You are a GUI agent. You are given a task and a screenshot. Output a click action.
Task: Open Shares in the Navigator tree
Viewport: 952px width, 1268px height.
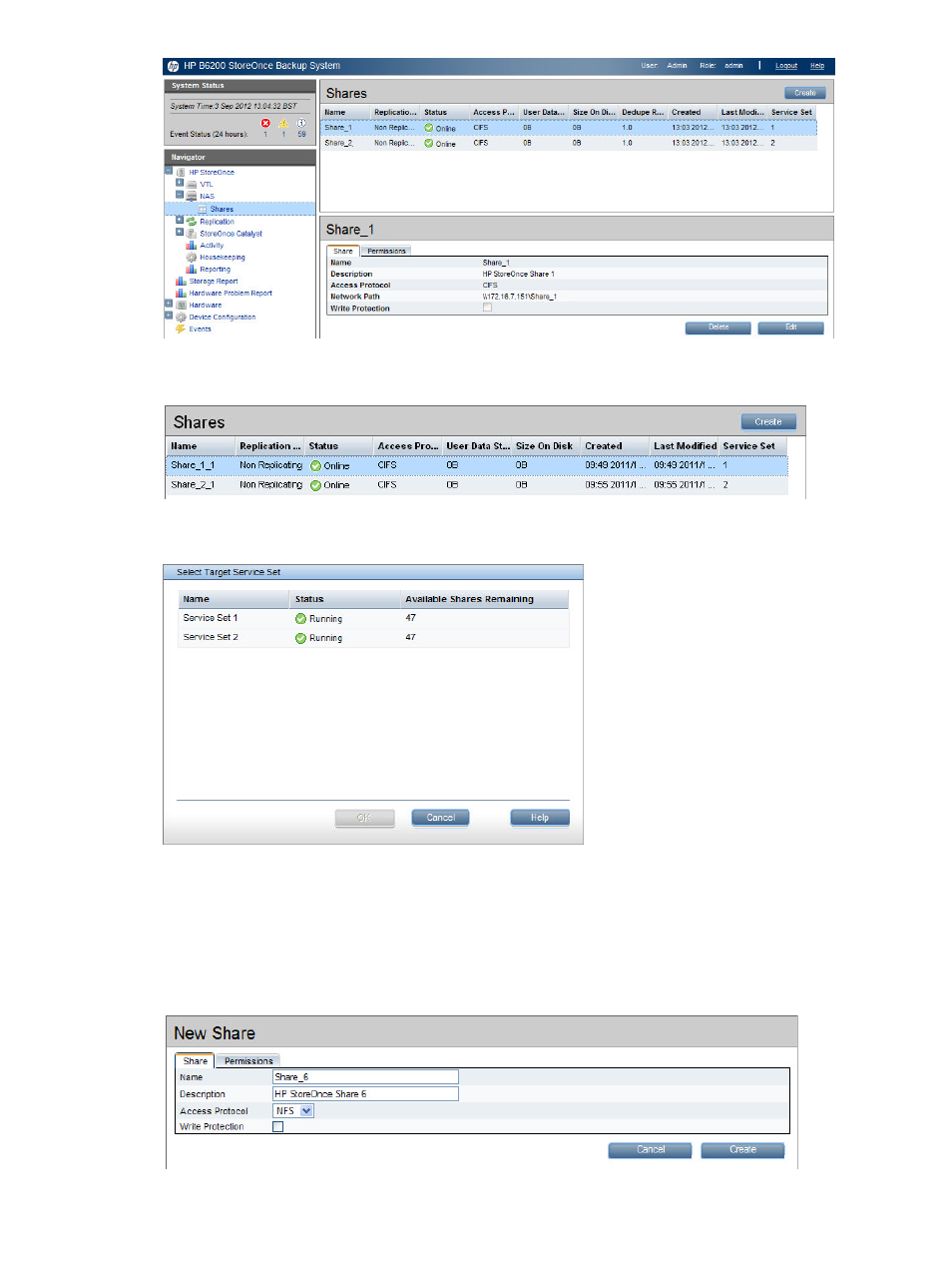pyautogui.click(x=222, y=210)
